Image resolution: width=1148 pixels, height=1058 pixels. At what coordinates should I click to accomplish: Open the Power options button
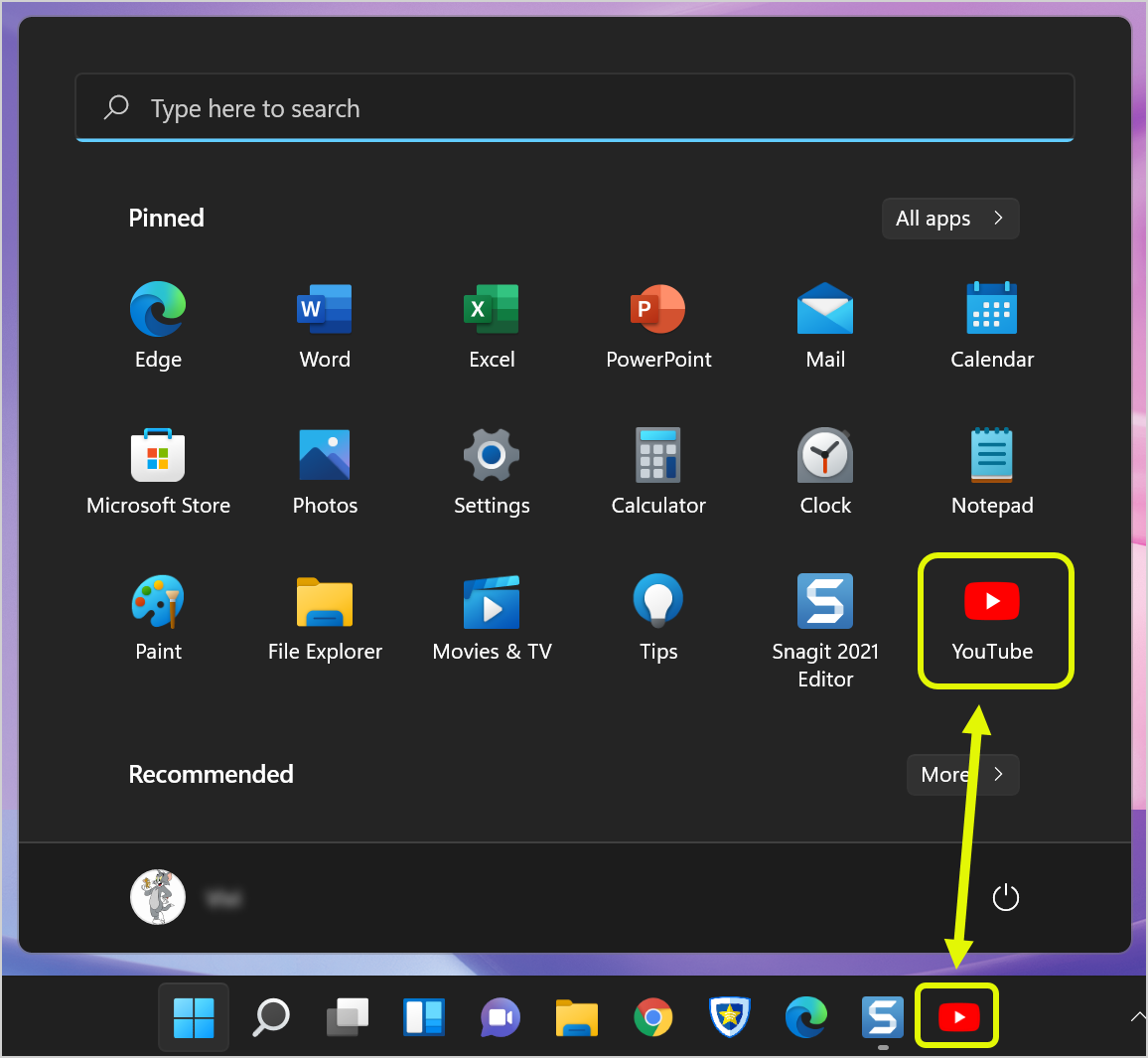(x=1005, y=898)
